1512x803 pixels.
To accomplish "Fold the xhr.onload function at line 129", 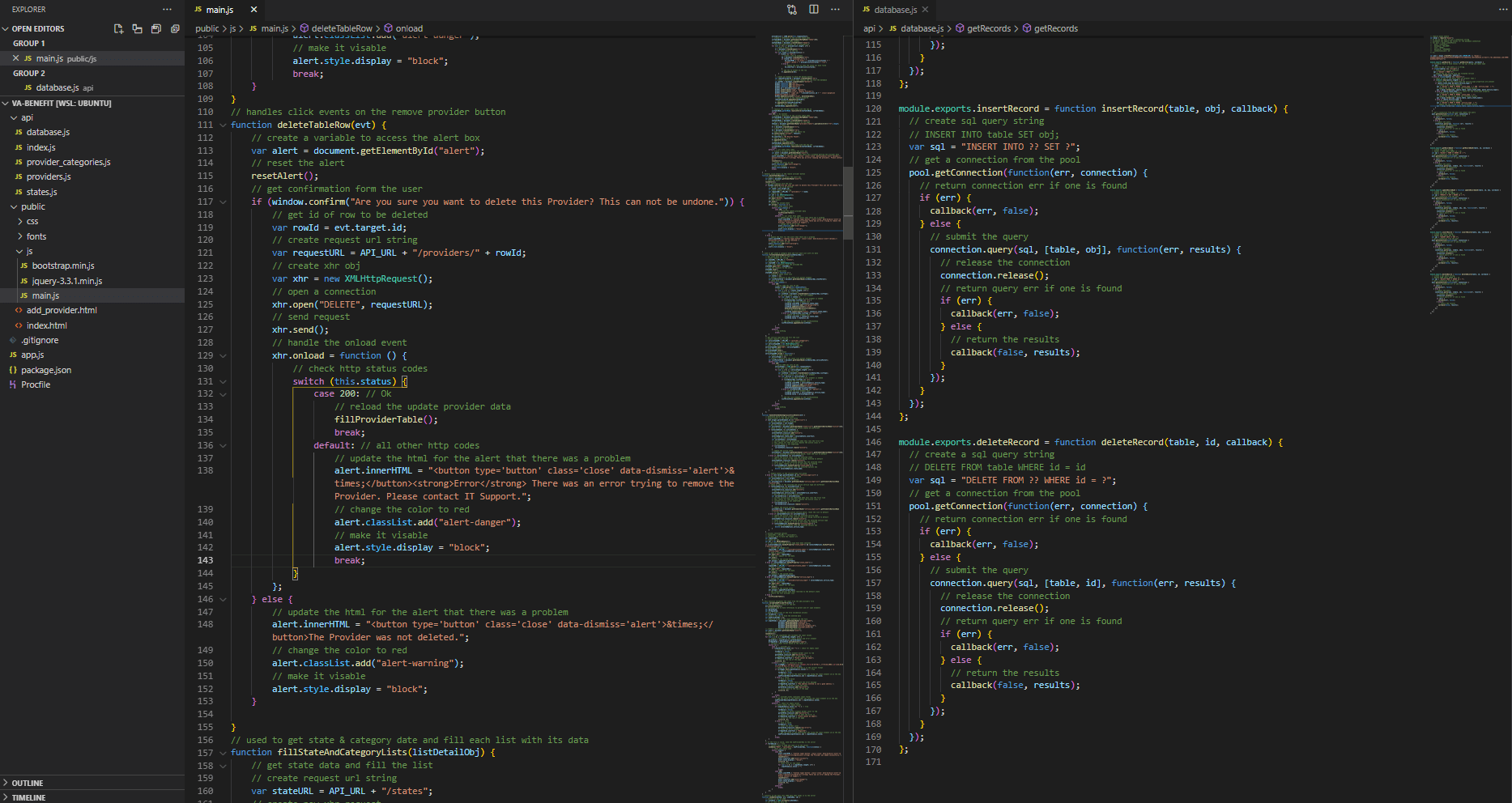I will [223, 355].
